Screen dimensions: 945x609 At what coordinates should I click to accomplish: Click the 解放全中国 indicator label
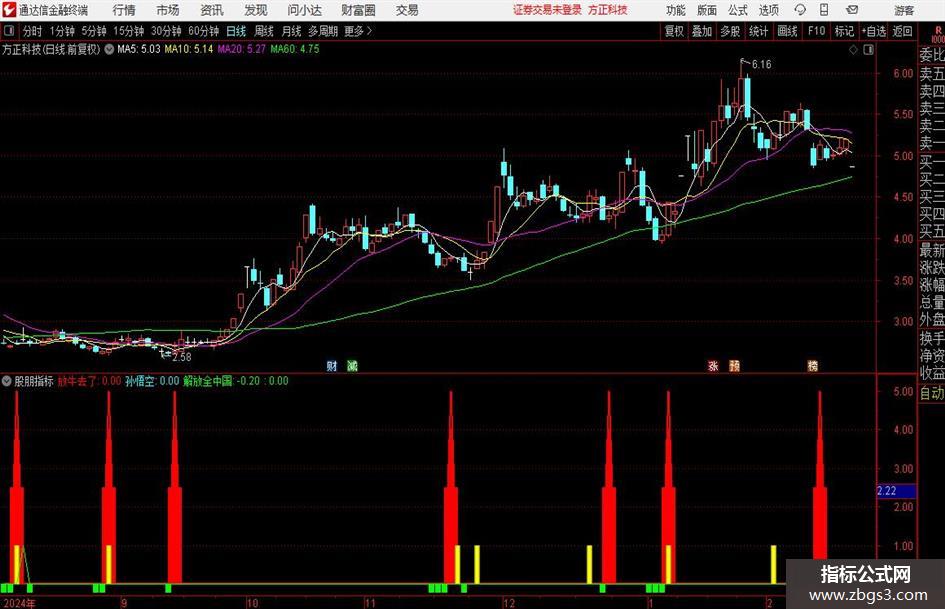coord(207,381)
